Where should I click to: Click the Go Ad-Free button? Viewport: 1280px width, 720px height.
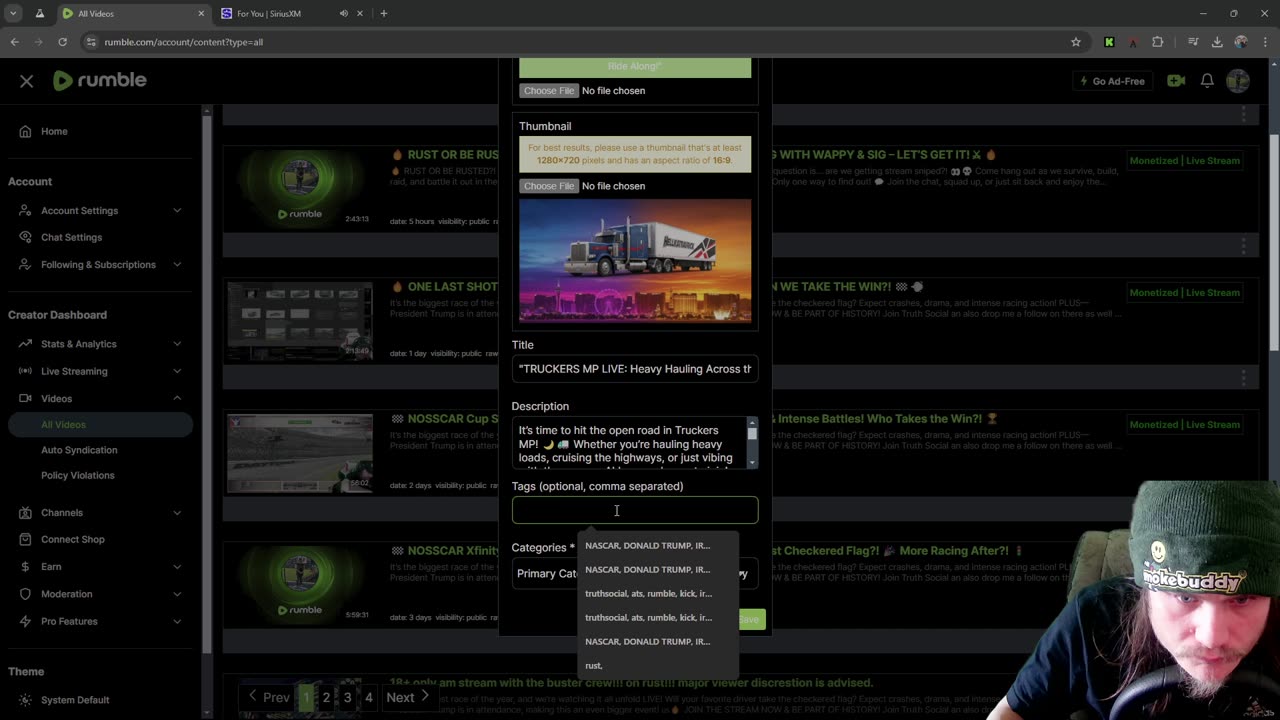1112,81
